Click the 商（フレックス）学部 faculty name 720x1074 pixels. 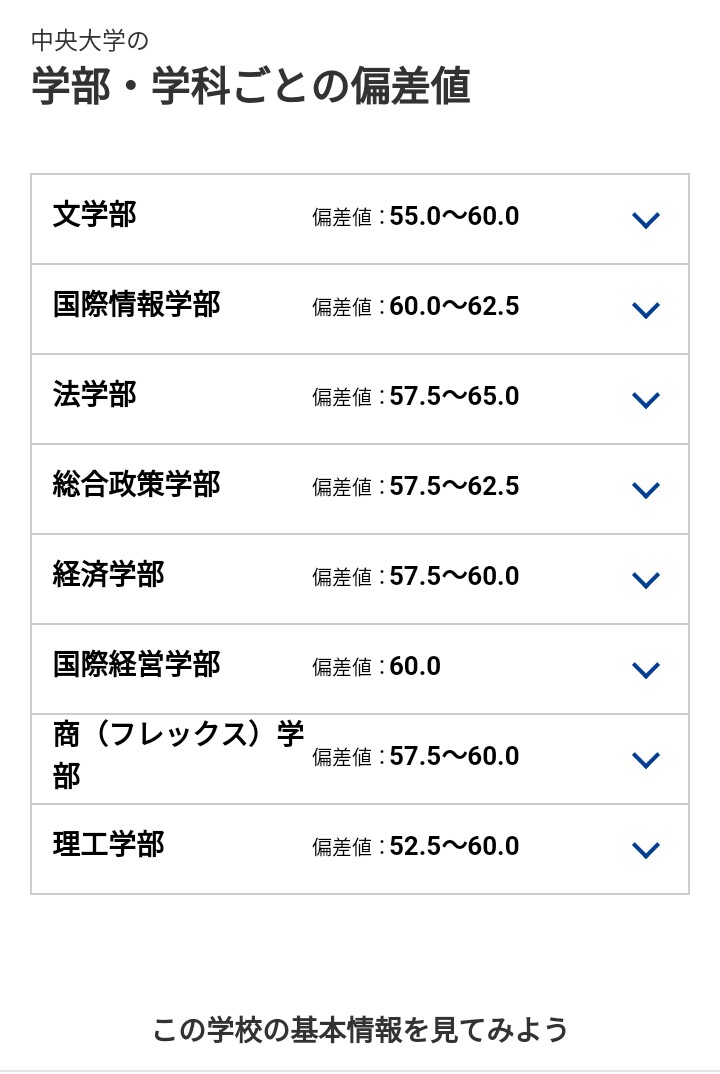(178, 755)
